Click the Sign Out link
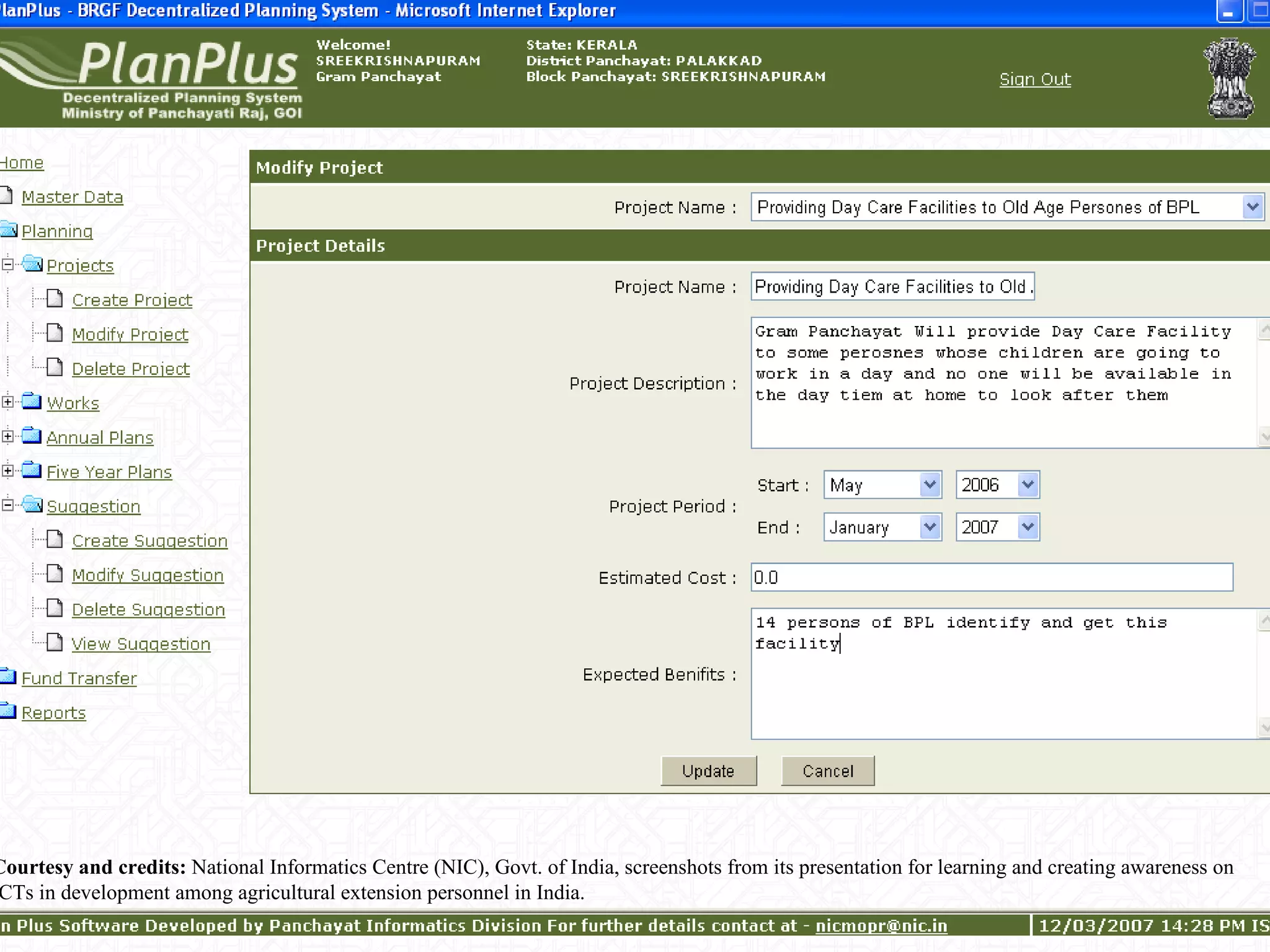The image size is (1270, 952). (x=1034, y=79)
